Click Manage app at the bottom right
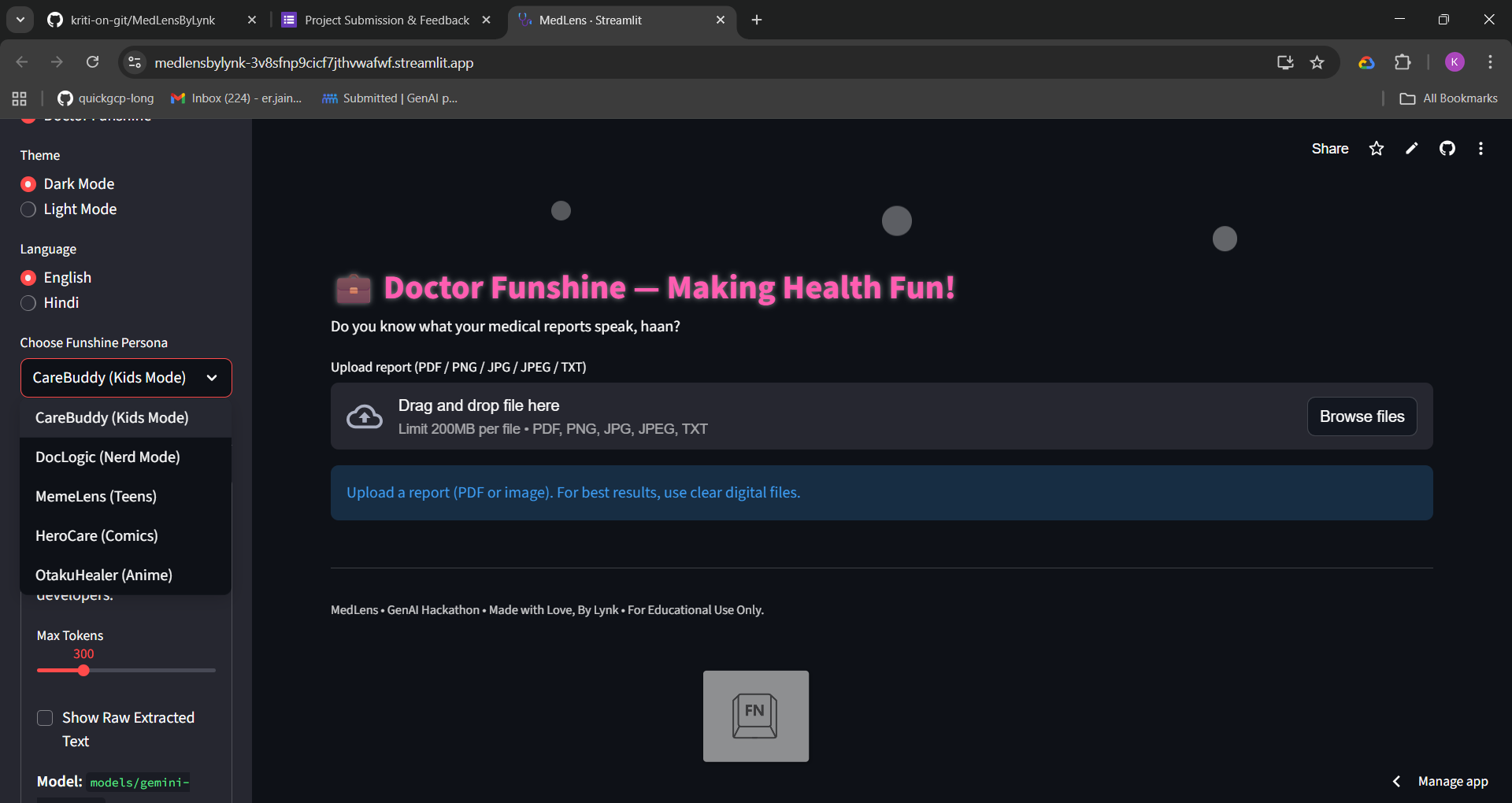1512x803 pixels. pyautogui.click(x=1453, y=781)
